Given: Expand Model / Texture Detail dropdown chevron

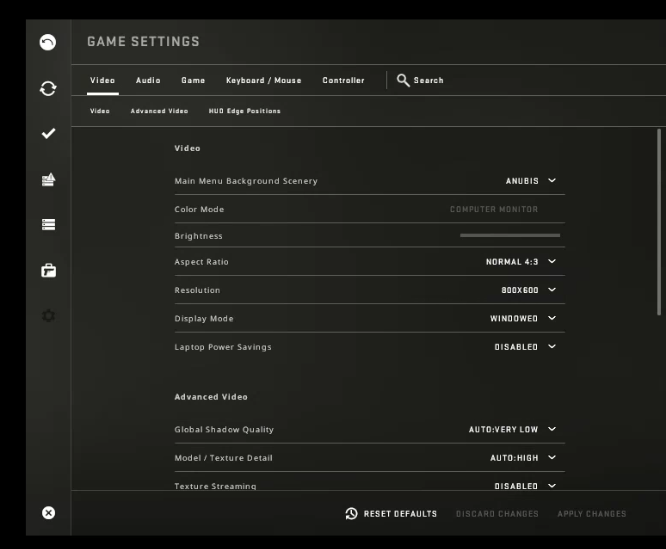Looking at the screenshot, I should tap(552, 457).
